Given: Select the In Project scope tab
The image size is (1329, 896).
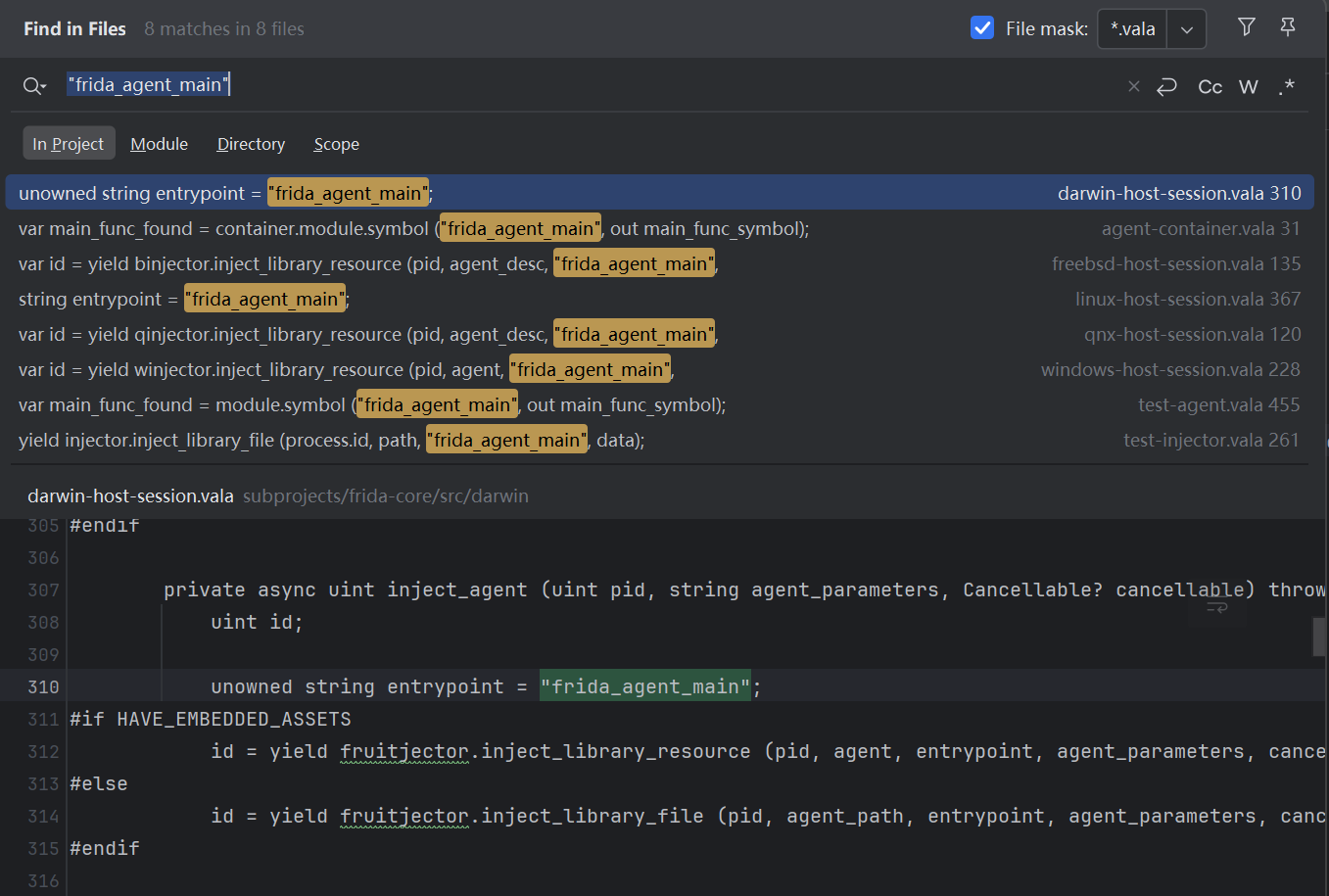Looking at the screenshot, I should click(69, 143).
